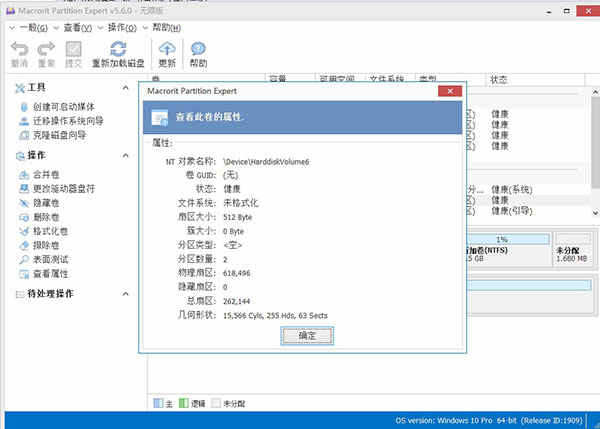The height and width of the screenshot is (429, 600).
Task: Click the Tools section wrench icon
Action: [20, 88]
